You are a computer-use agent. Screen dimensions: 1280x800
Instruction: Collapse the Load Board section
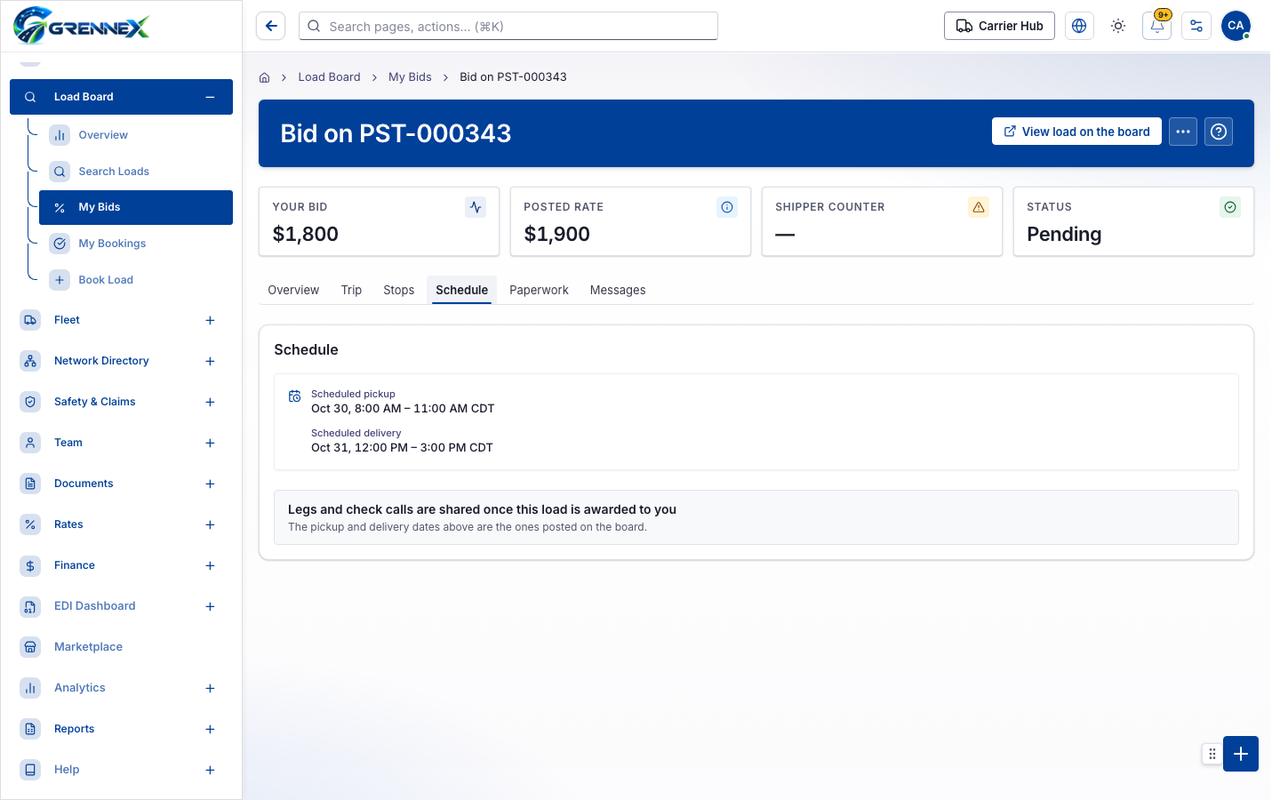coord(210,97)
